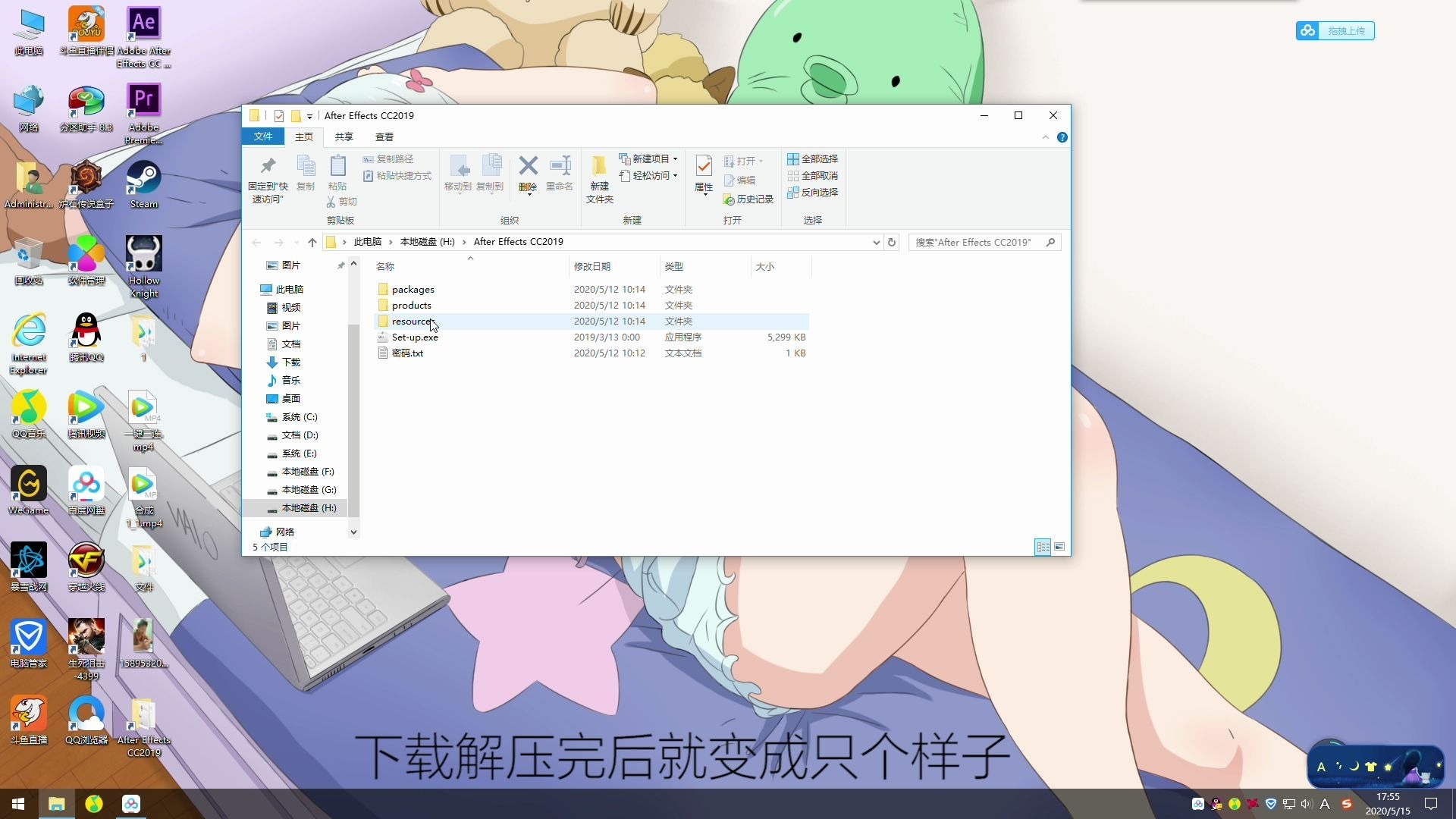Click the History record button

[748, 199]
